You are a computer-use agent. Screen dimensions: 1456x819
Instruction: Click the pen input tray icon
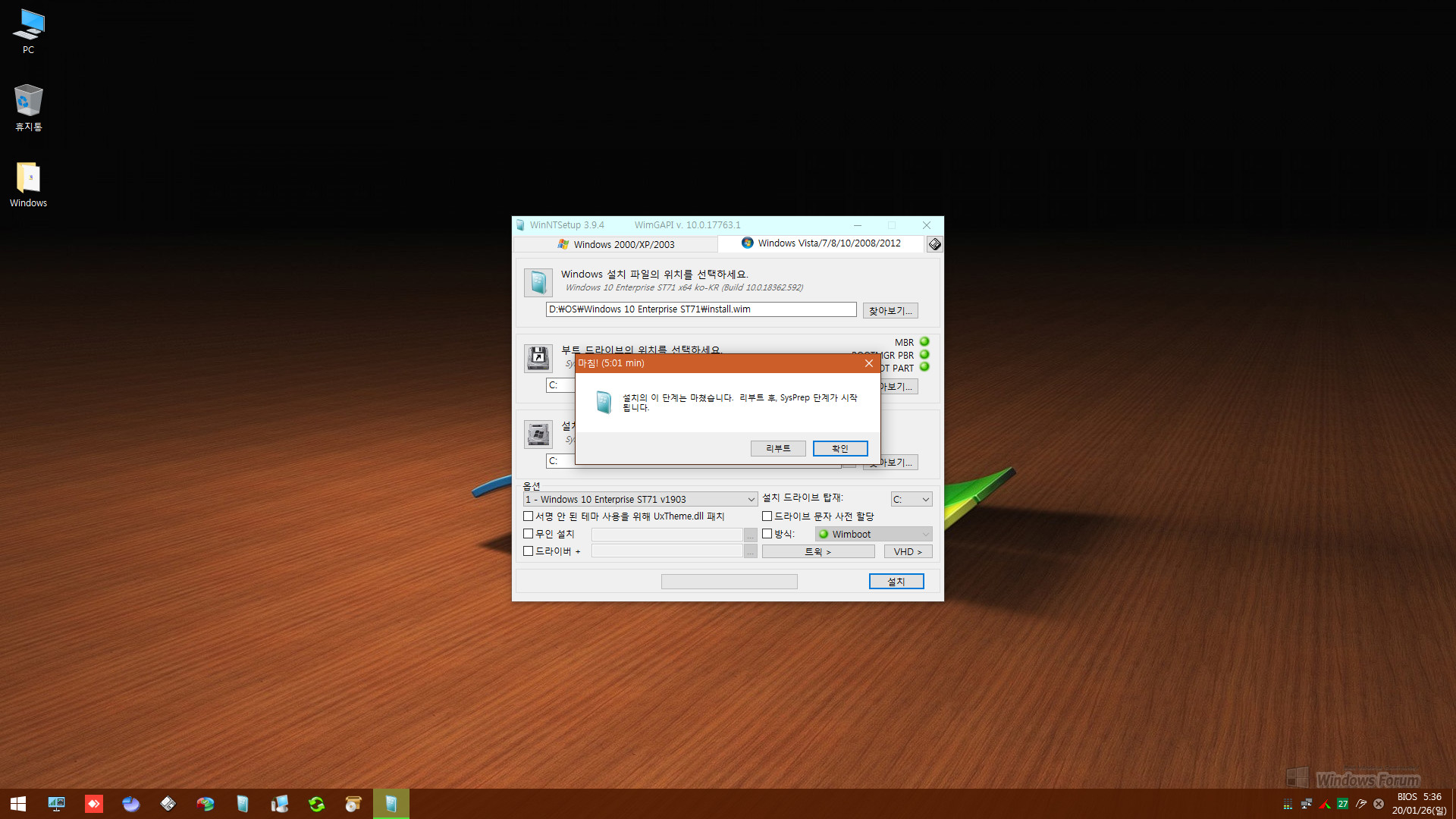1361,804
